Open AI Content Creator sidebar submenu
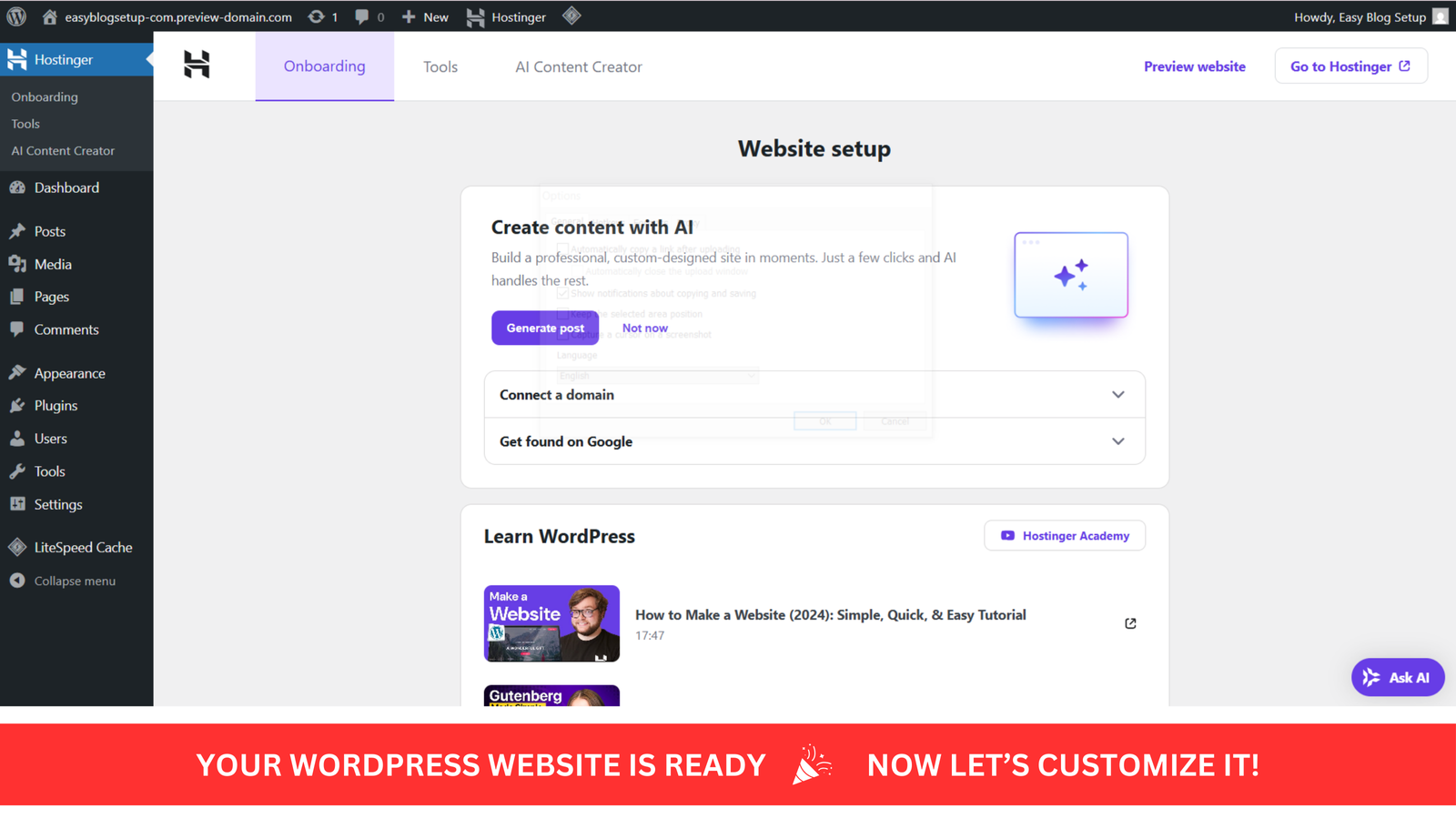Screen dimensions: 1456x819 pyautogui.click(x=63, y=151)
